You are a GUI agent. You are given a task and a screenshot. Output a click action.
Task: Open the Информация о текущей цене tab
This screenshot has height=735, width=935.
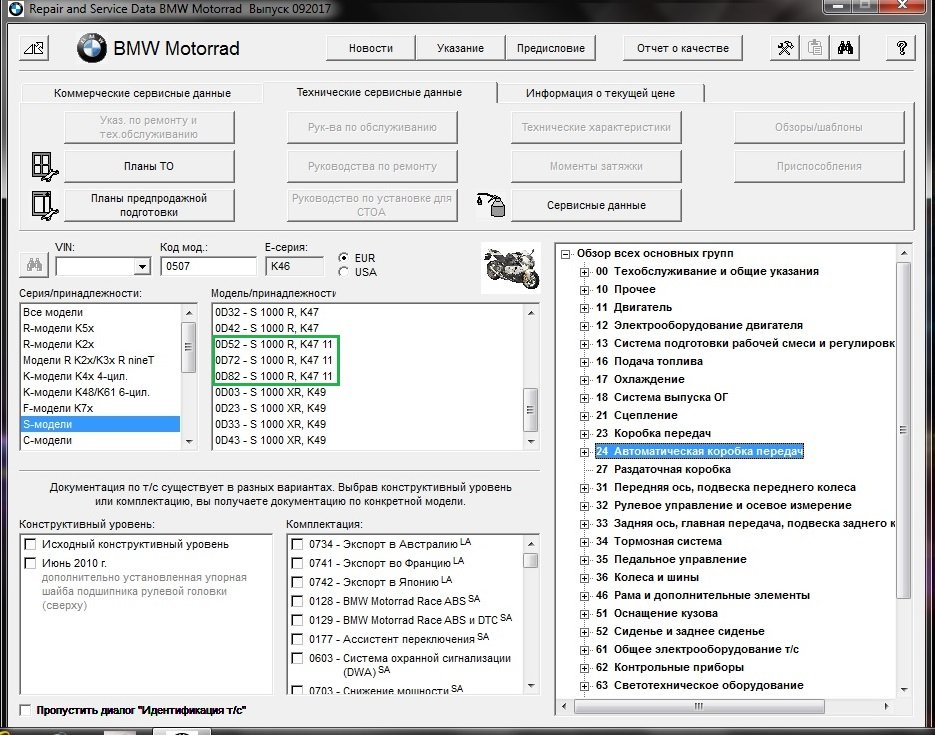click(600, 93)
